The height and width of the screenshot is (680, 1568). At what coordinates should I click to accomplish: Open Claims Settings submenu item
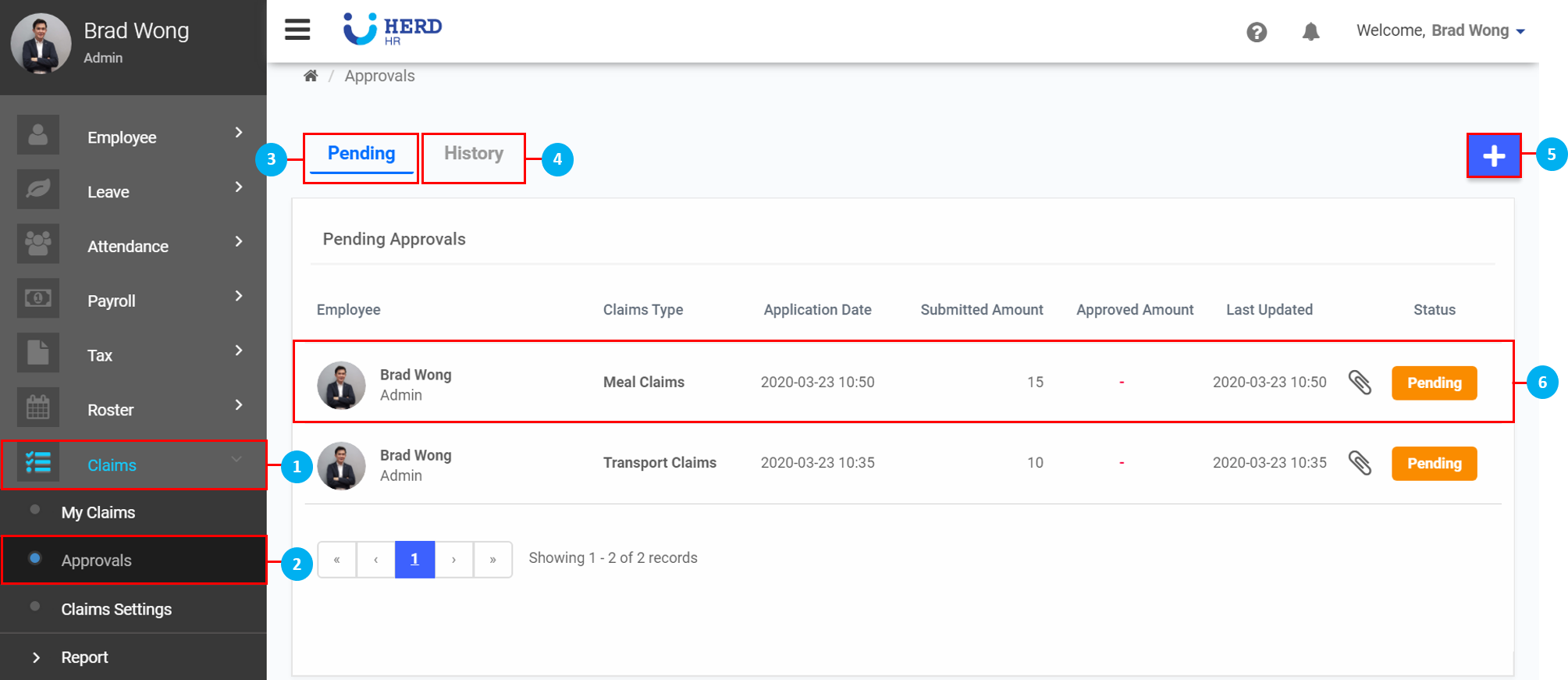[116, 610]
